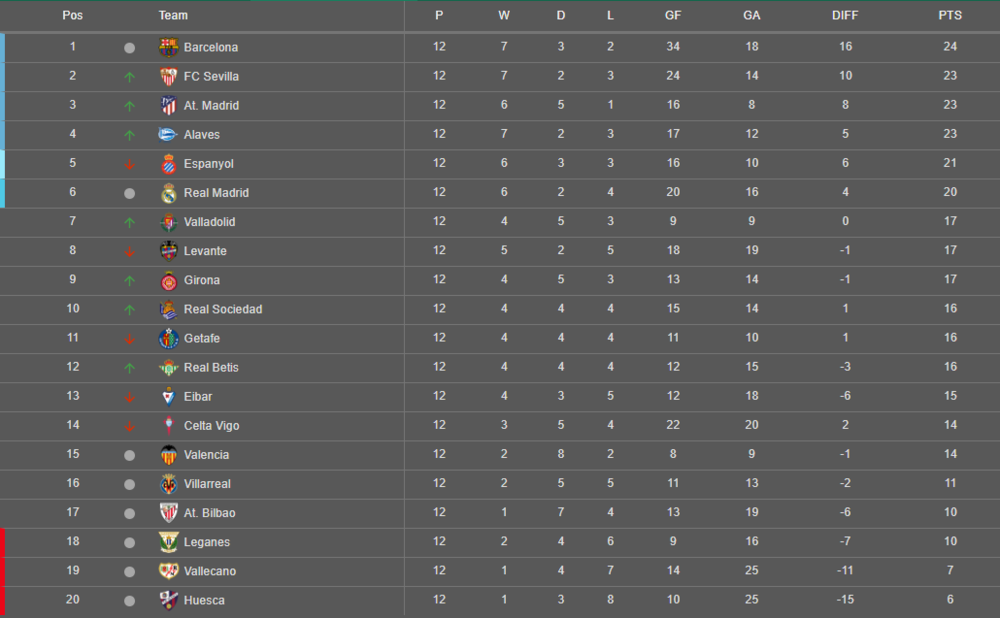Image resolution: width=1000 pixels, height=618 pixels.
Task: Click the Pos column header
Action: pyautogui.click(x=72, y=15)
